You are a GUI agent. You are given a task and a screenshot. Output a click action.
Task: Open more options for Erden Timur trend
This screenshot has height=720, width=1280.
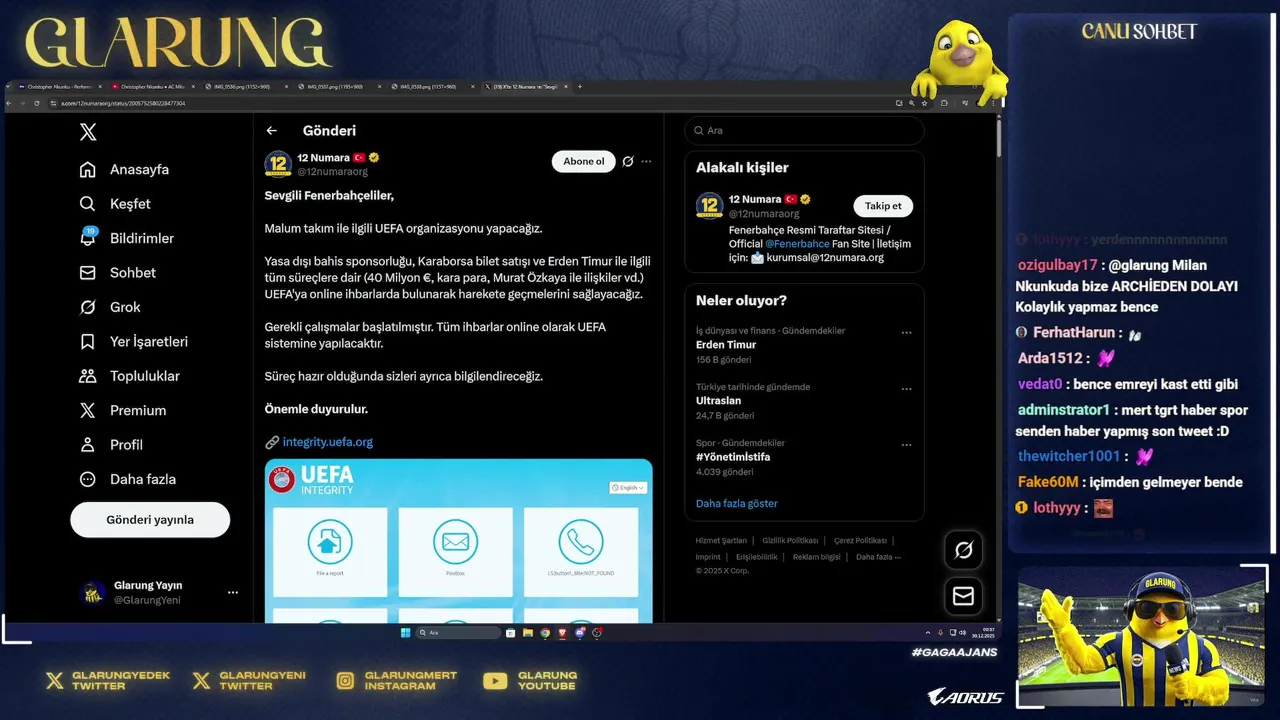(x=906, y=333)
